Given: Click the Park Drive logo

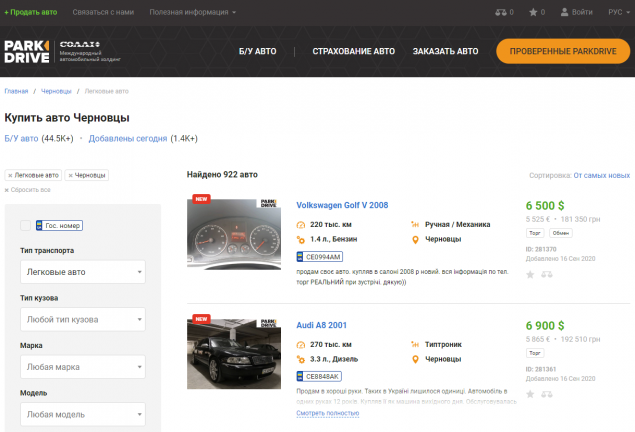Looking at the screenshot, I should (27, 51).
